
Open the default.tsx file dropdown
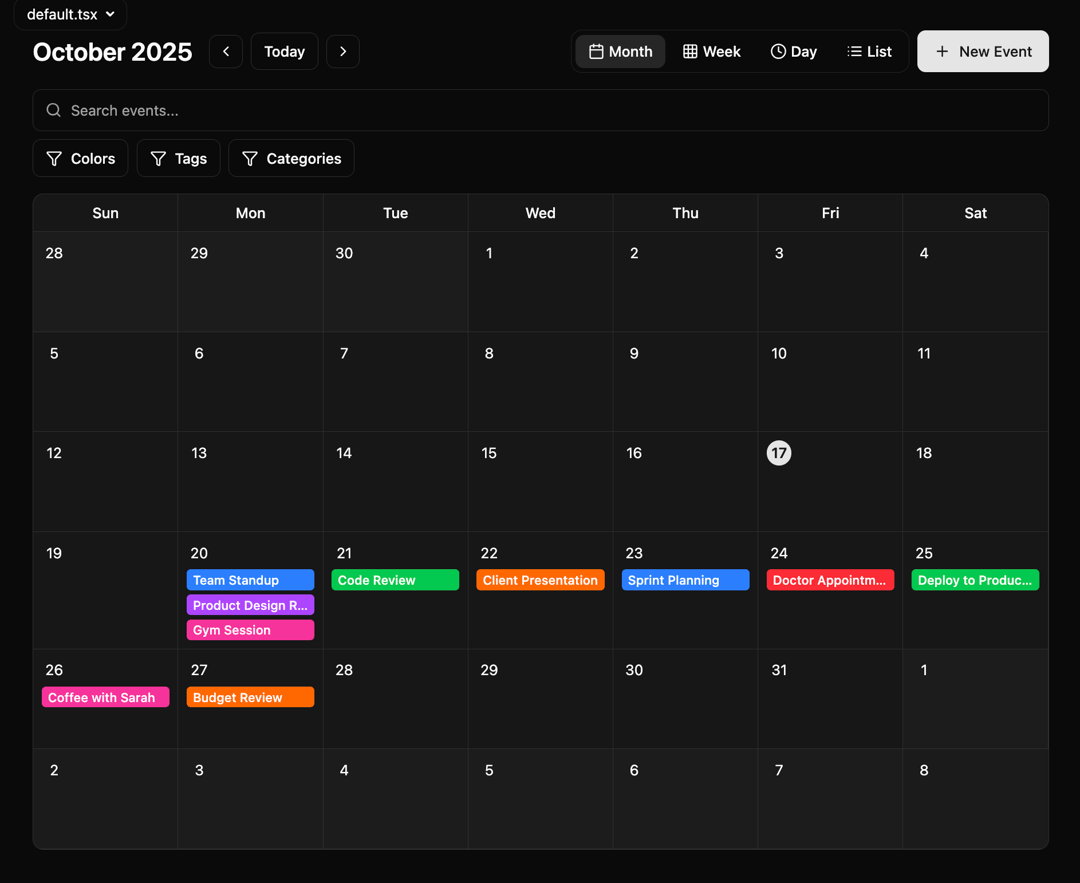click(70, 14)
